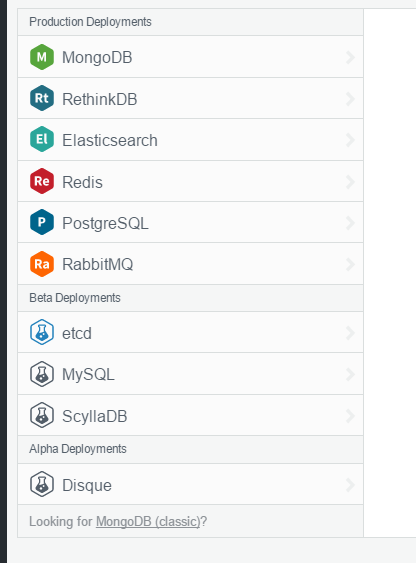Select the ScyllaDB beta deployment
The width and height of the screenshot is (416, 563).
click(x=191, y=415)
